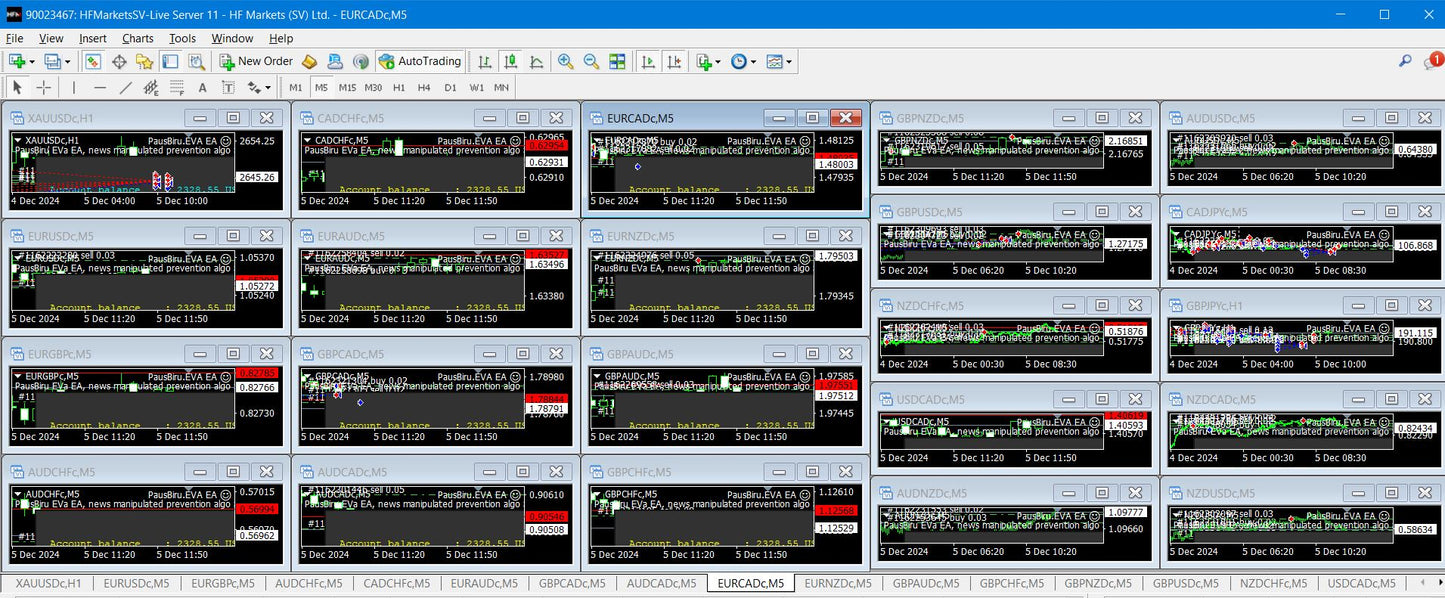Select the H4 timeframe button

point(424,88)
